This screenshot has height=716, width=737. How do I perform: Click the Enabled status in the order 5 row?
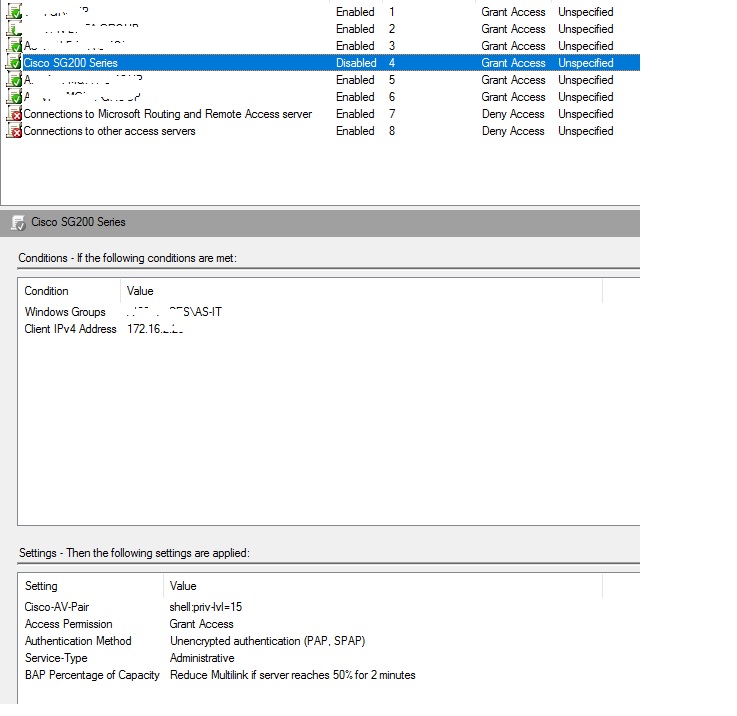(355, 80)
